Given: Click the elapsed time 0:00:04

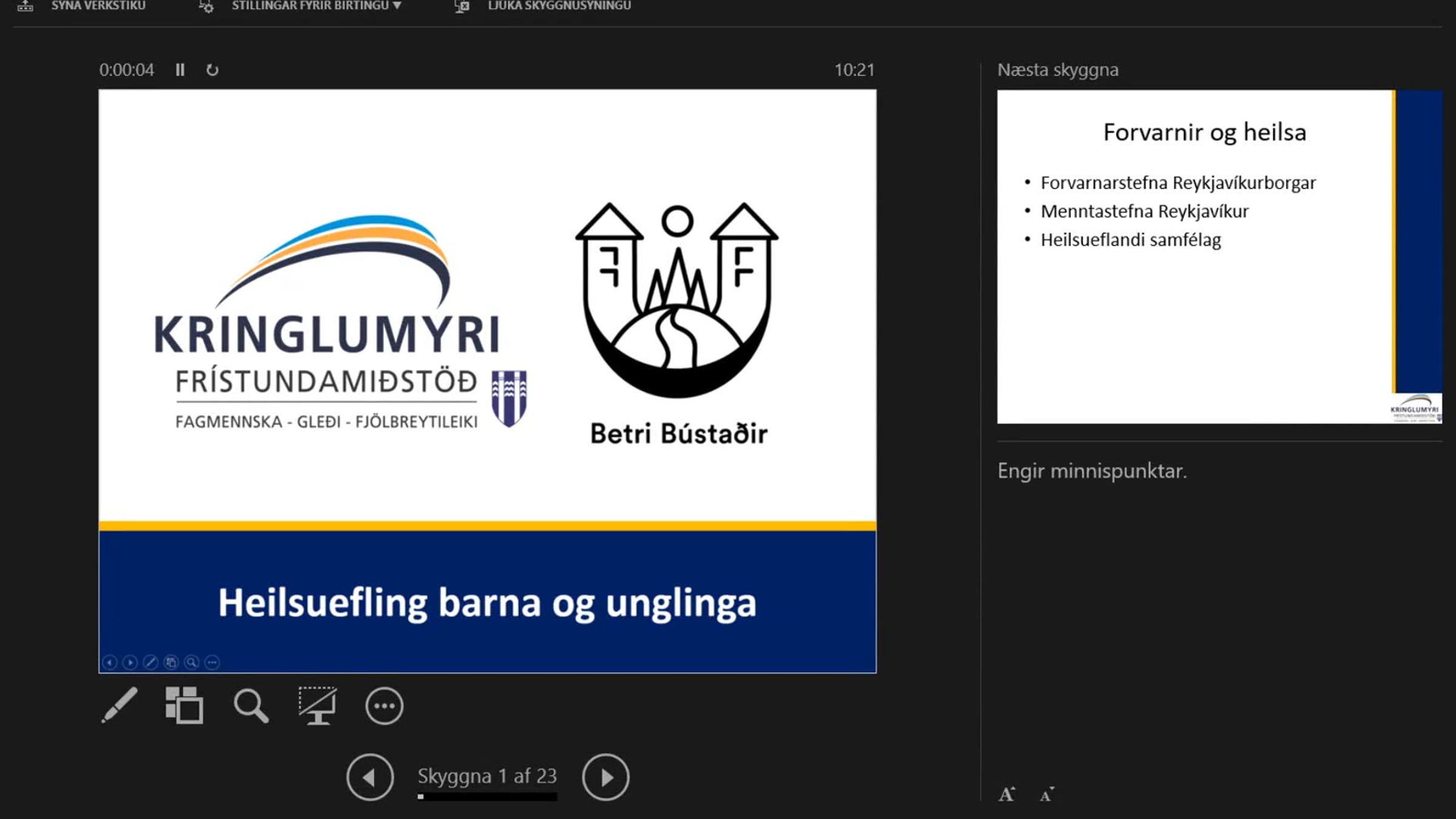Looking at the screenshot, I should click(x=127, y=70).
